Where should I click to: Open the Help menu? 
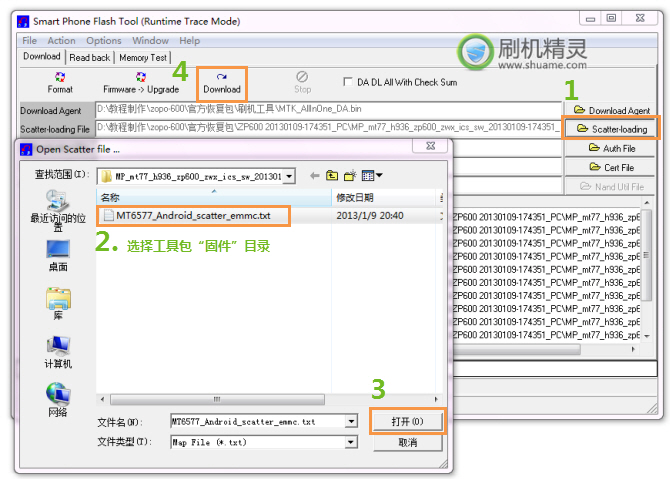pyautogui.click(x=189, y=41)
